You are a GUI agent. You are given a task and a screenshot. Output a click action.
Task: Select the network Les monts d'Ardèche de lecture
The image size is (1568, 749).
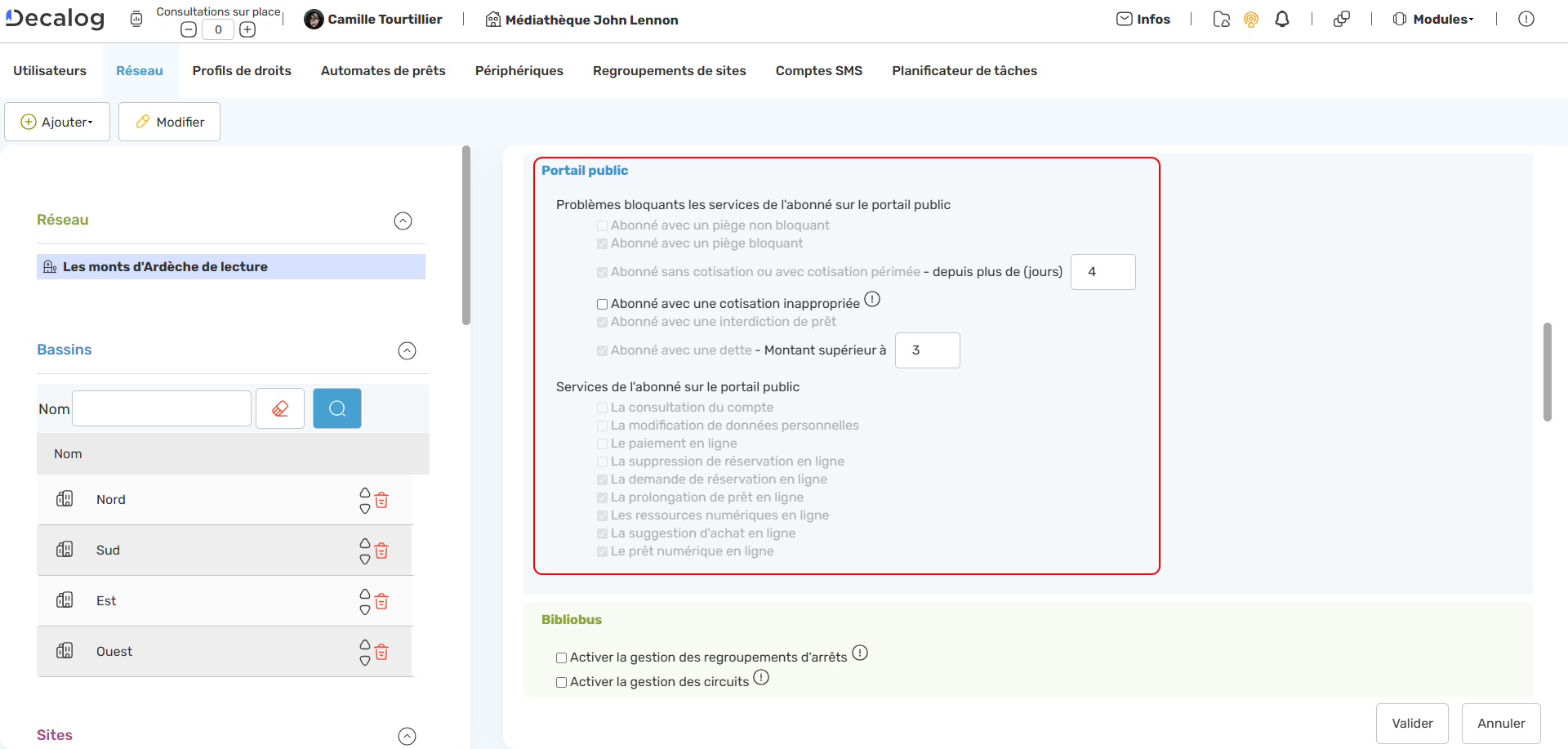pos(166,266)
